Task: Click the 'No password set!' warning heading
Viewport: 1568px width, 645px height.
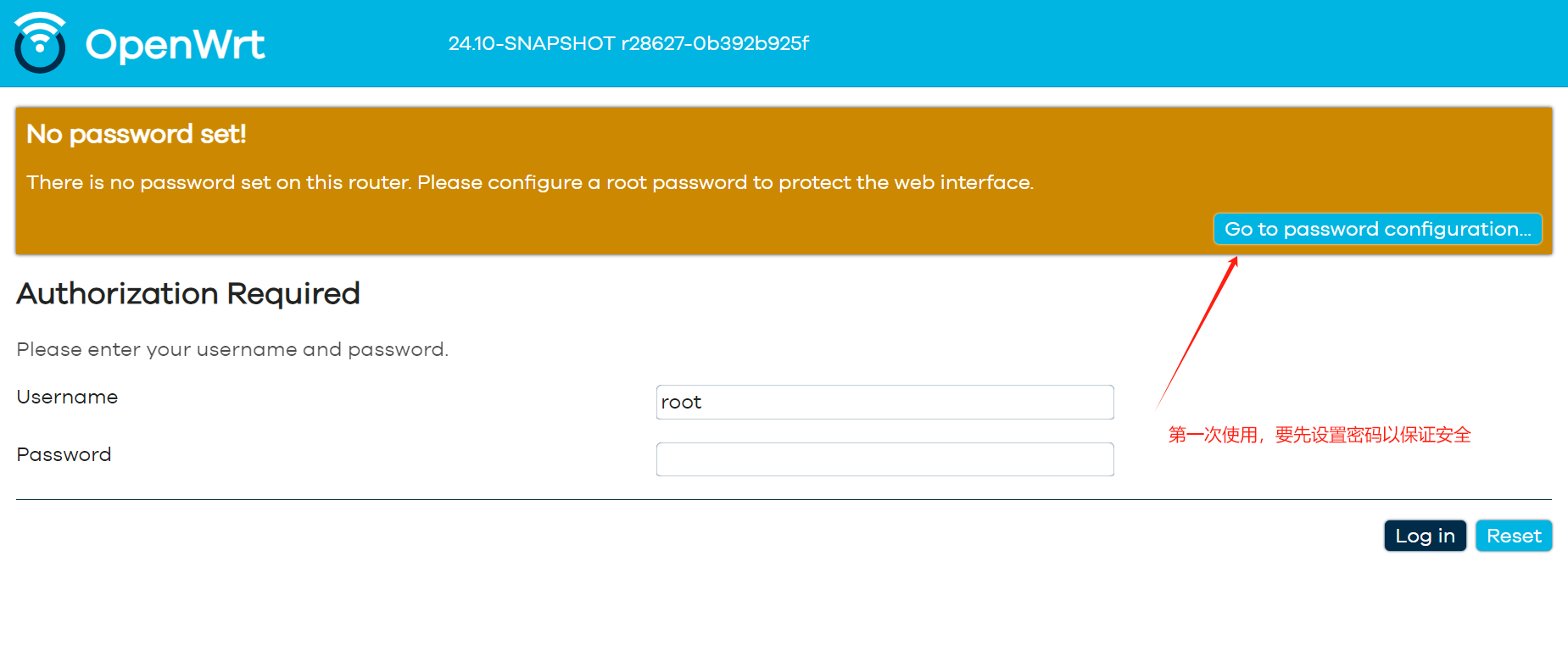Action: pyautogui.click(x=136, y=134)
